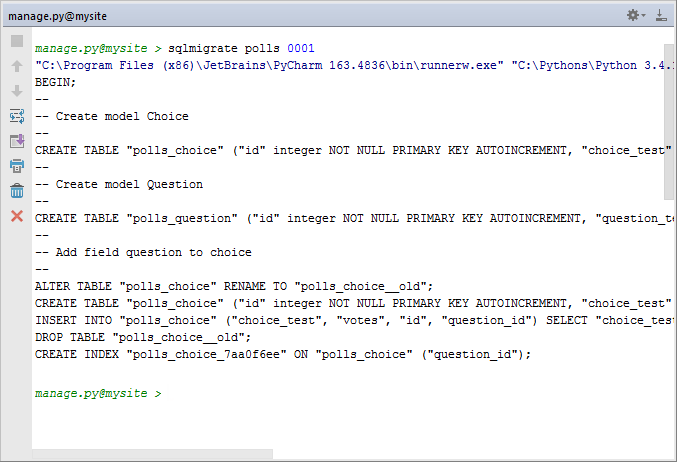Close the console with red X
This screenshot has height=462, width=677.
(x=17, y=216)
